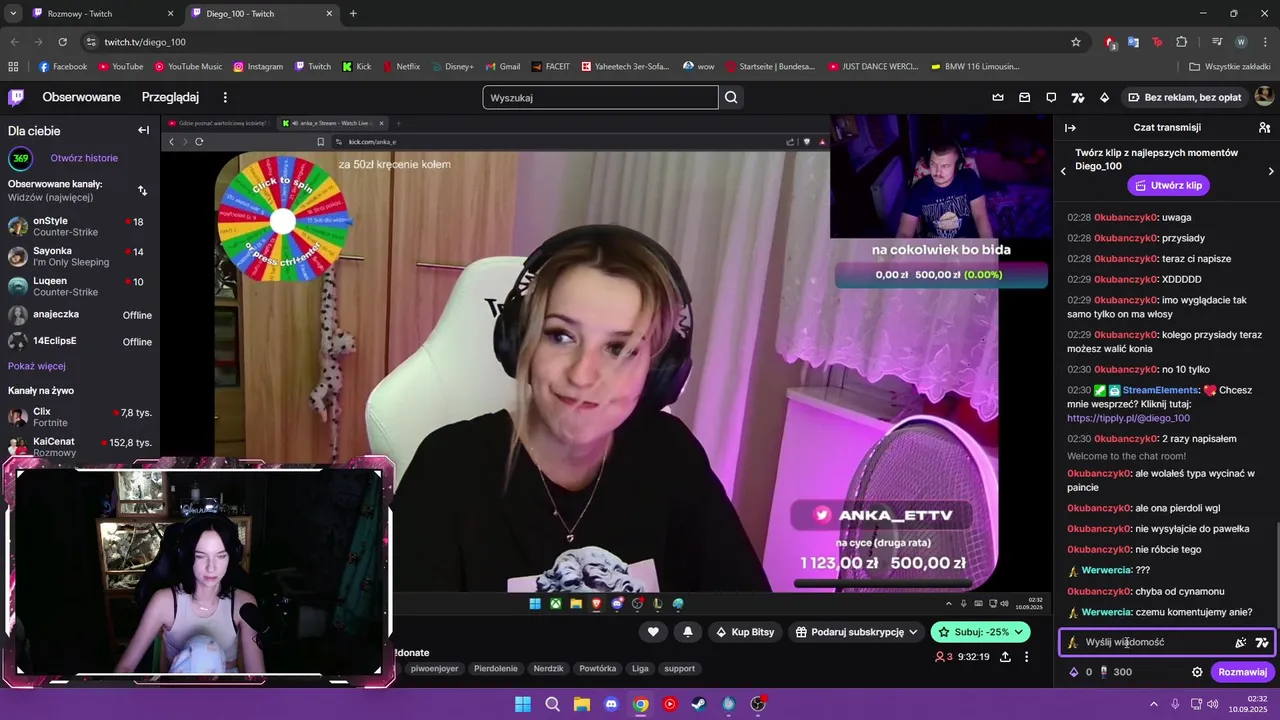Show previous chat banner item
The width and height of the screenshot is (1280, 720).
coord(1063,171)
